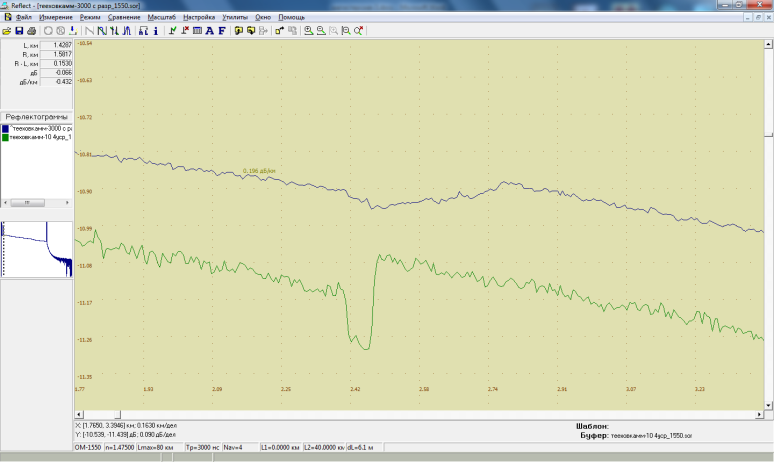Open the Утилиты menu
The image size is (774, 462).
point(235,17)
